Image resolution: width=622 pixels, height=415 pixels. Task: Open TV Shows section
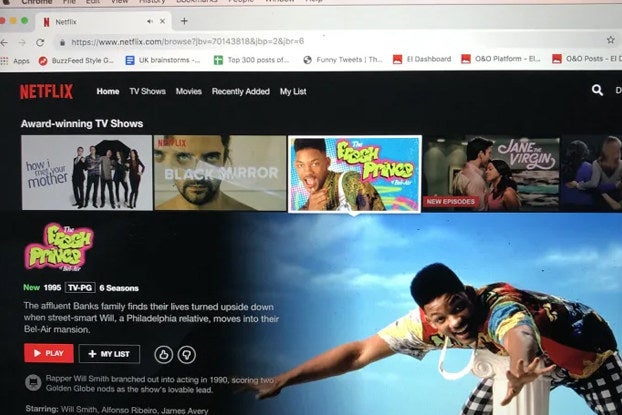[x=148, y=91]
